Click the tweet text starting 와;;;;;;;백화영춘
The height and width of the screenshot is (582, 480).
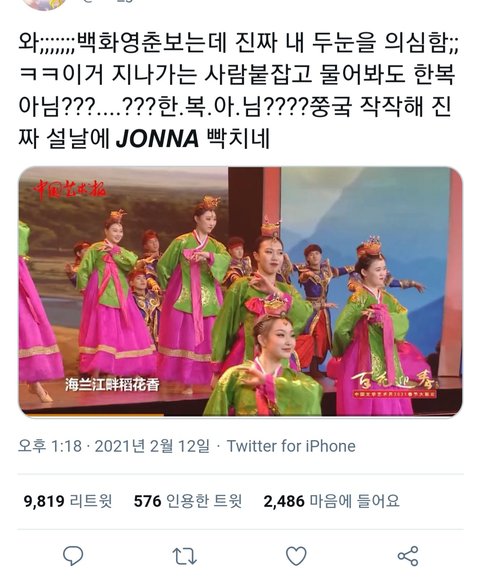click(240, 91)
